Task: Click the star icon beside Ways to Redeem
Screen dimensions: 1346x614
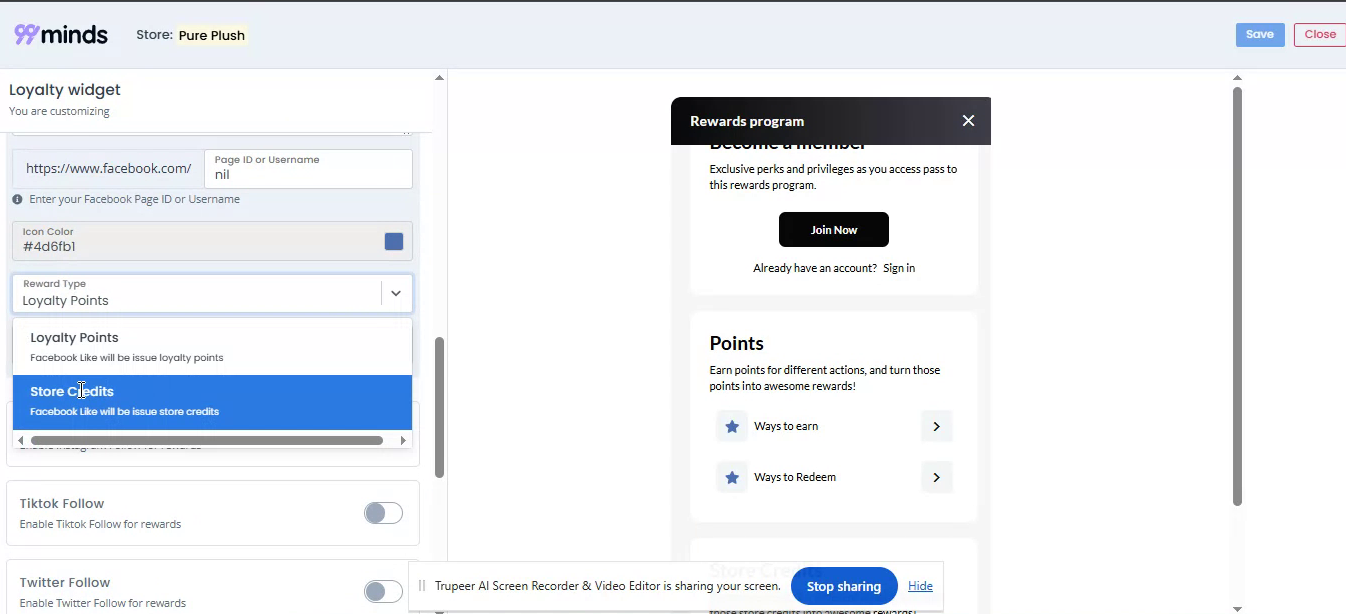Action: 732,477
